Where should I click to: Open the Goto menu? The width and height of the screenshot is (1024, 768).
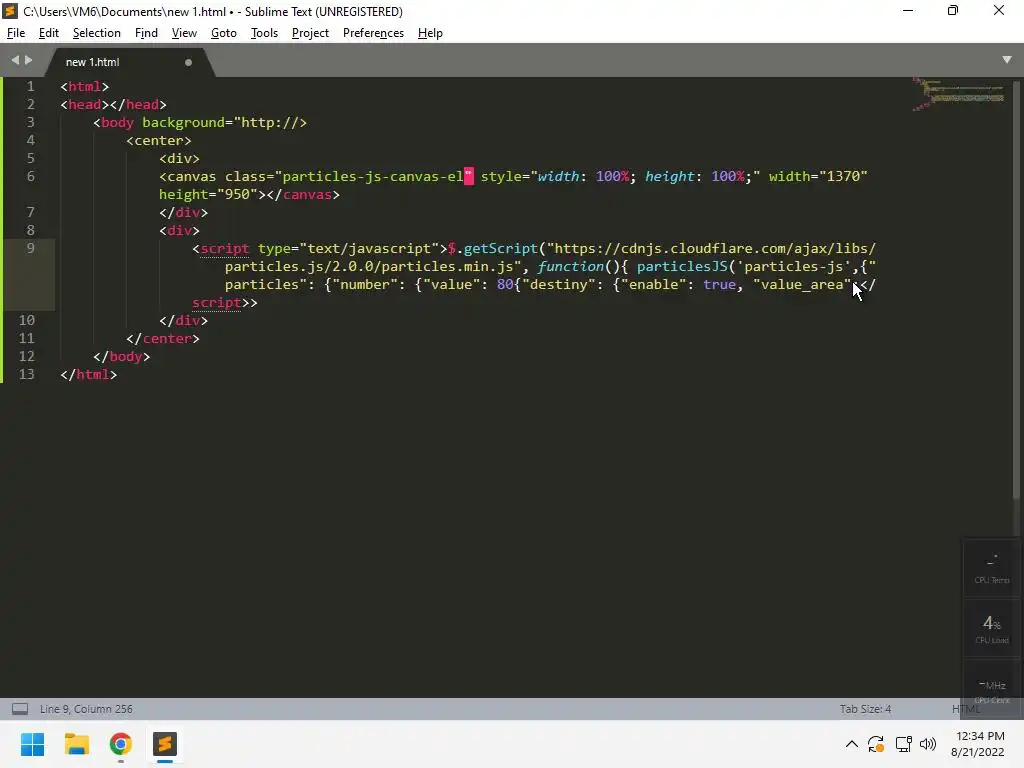223,33
